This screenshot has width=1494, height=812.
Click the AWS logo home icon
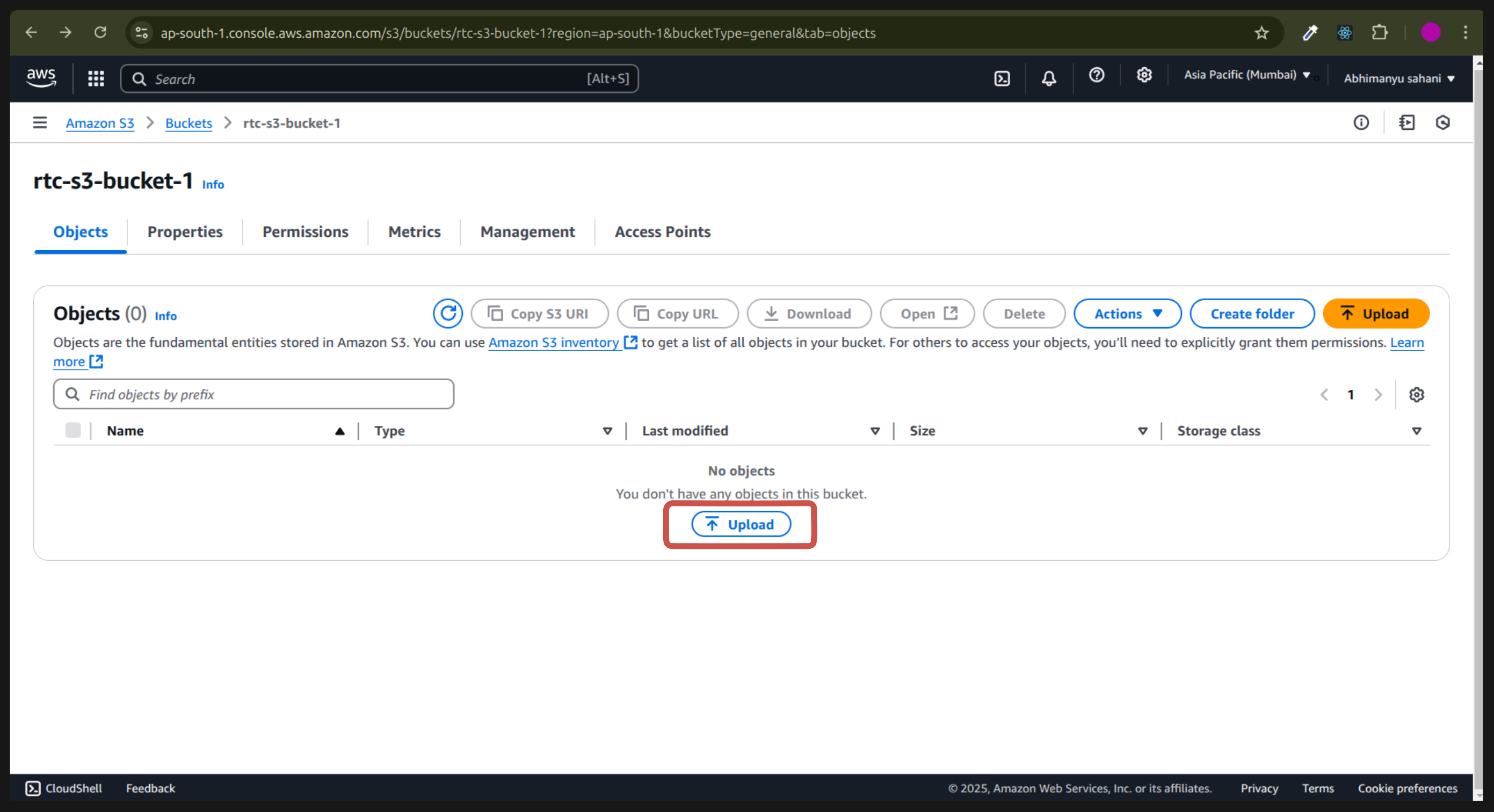pos(41,78)
